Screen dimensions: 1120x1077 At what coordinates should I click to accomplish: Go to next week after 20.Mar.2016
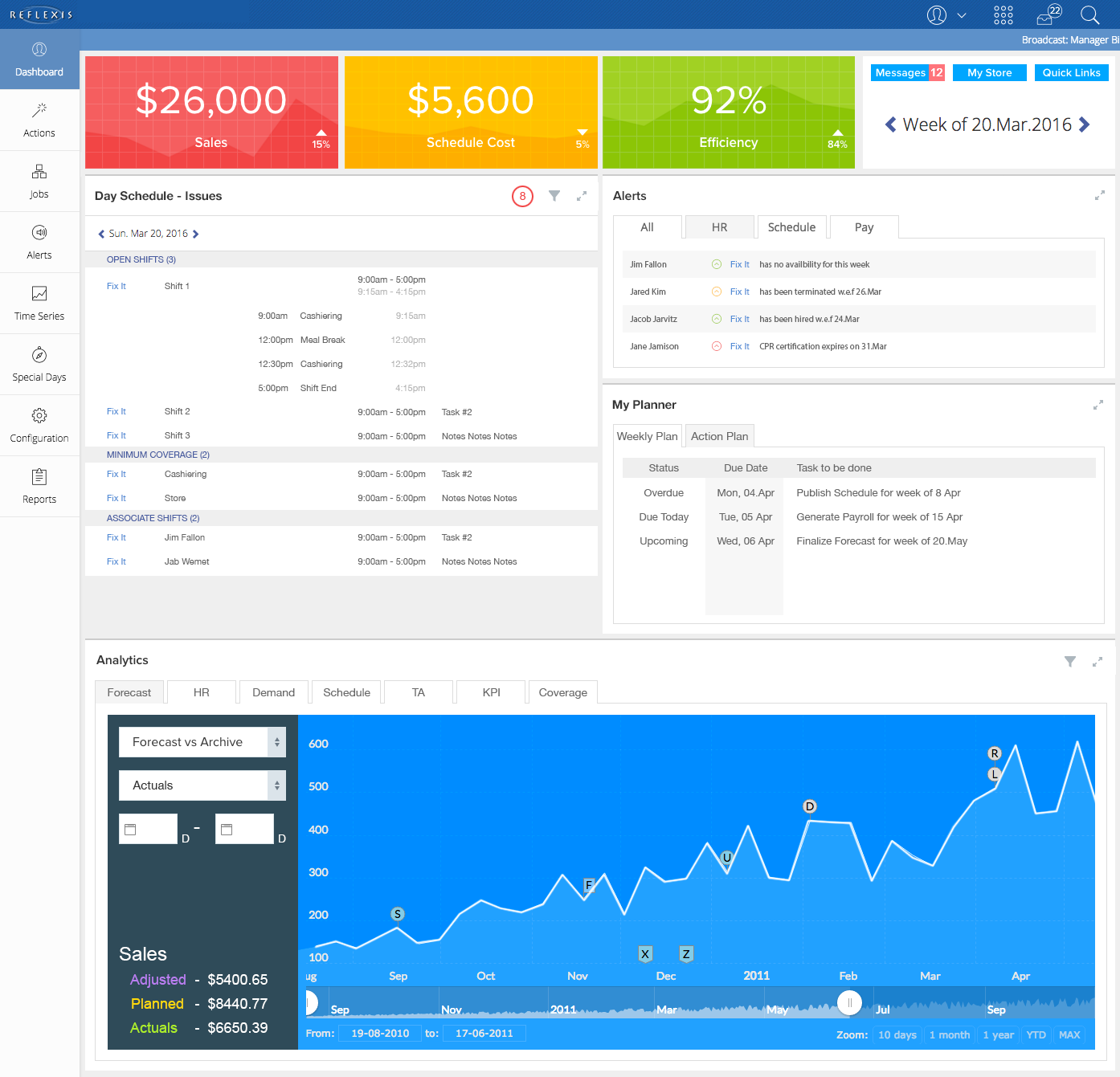coord(1085,124)
